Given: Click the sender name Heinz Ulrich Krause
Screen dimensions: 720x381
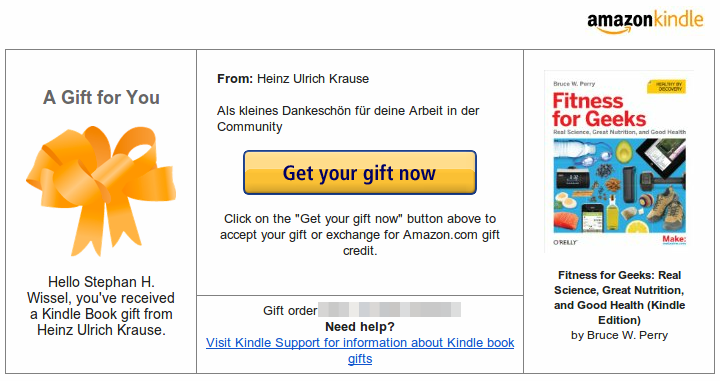Looking at the screenshot, I should [x=313, y=79].
